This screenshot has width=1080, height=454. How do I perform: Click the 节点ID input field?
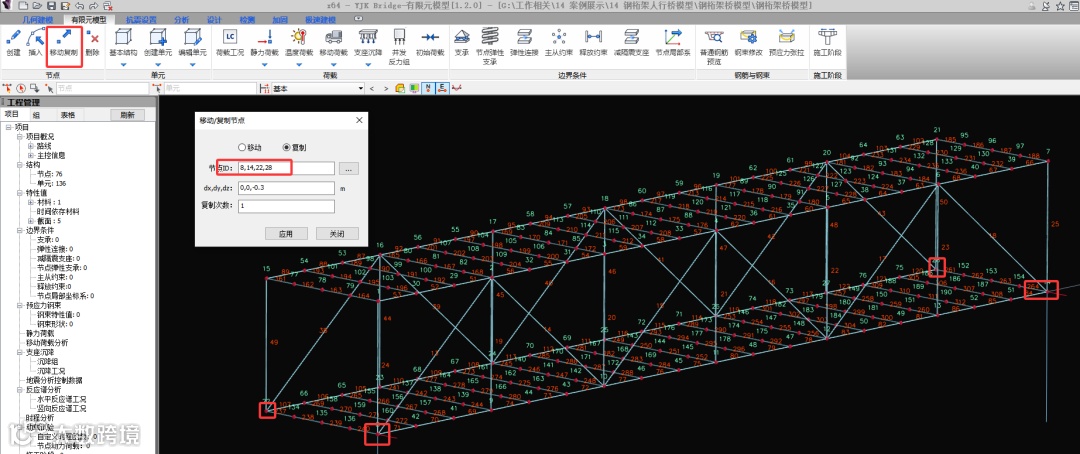(x=286, y=168)
